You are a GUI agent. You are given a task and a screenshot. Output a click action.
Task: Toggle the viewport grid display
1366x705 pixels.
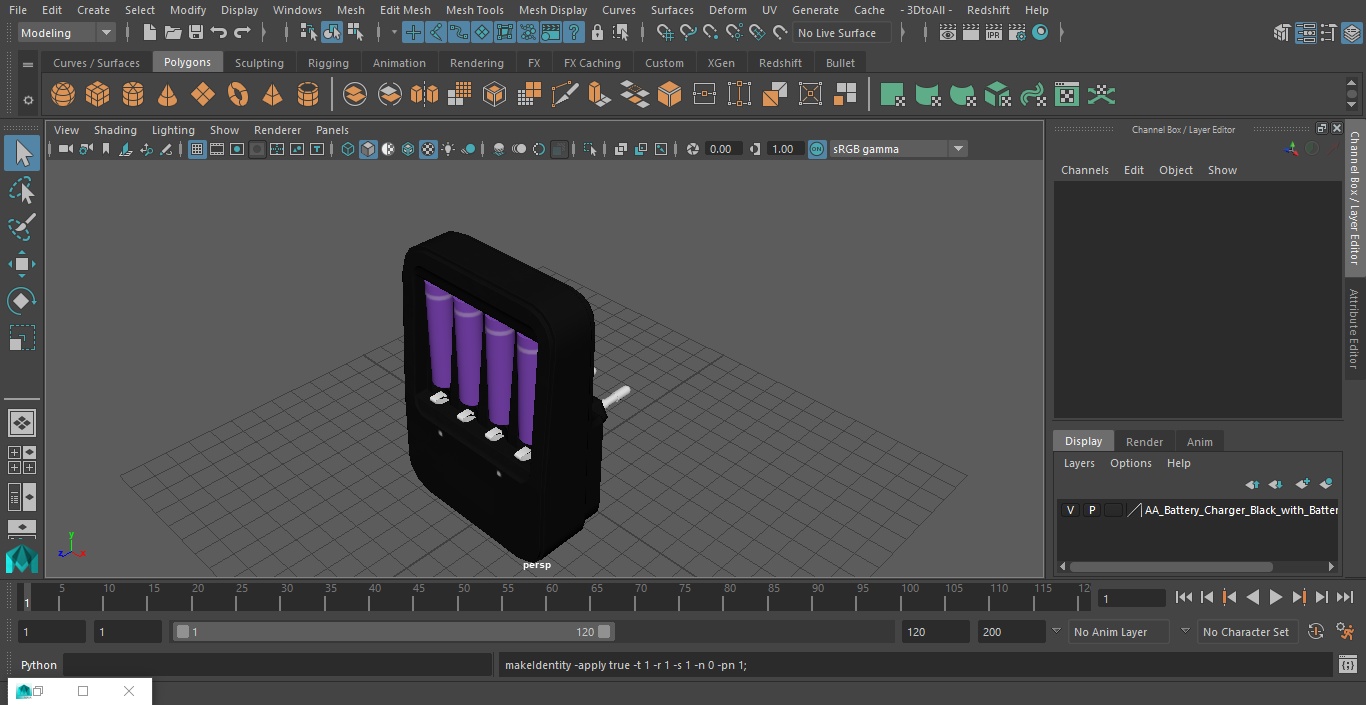click(x=197, y=149)
